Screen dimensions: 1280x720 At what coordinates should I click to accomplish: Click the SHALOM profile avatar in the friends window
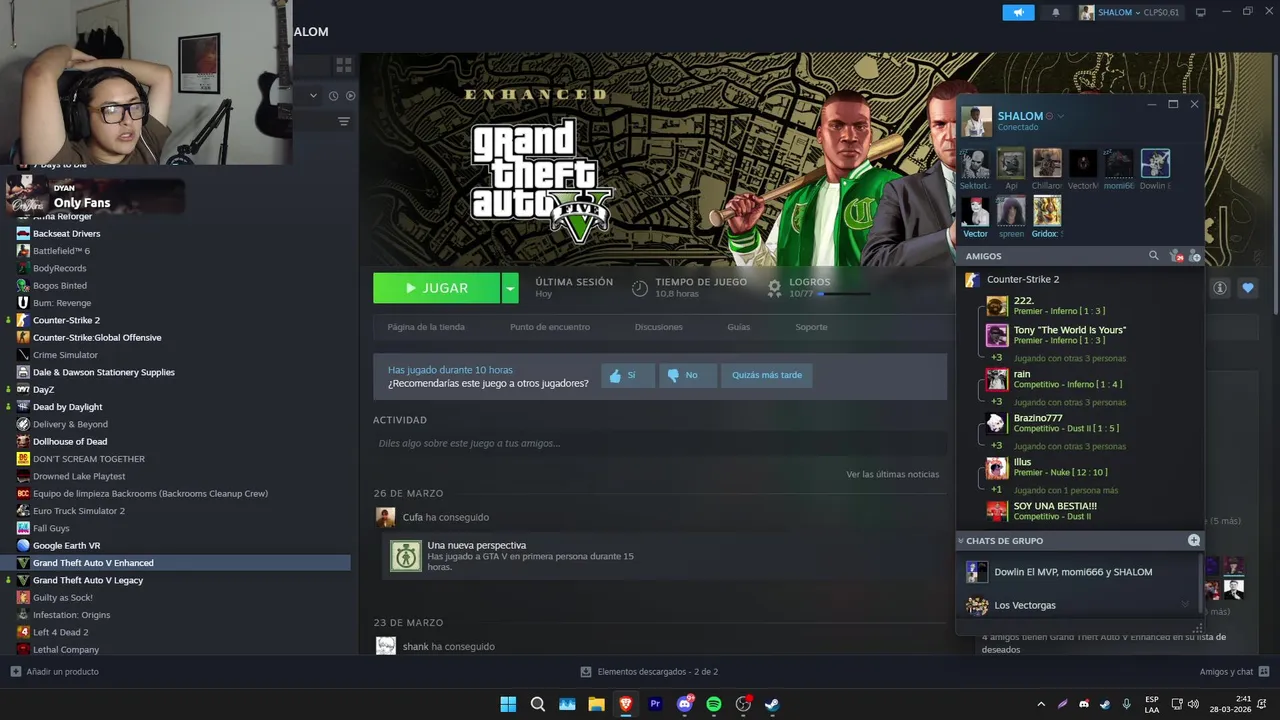coord(976,121)
